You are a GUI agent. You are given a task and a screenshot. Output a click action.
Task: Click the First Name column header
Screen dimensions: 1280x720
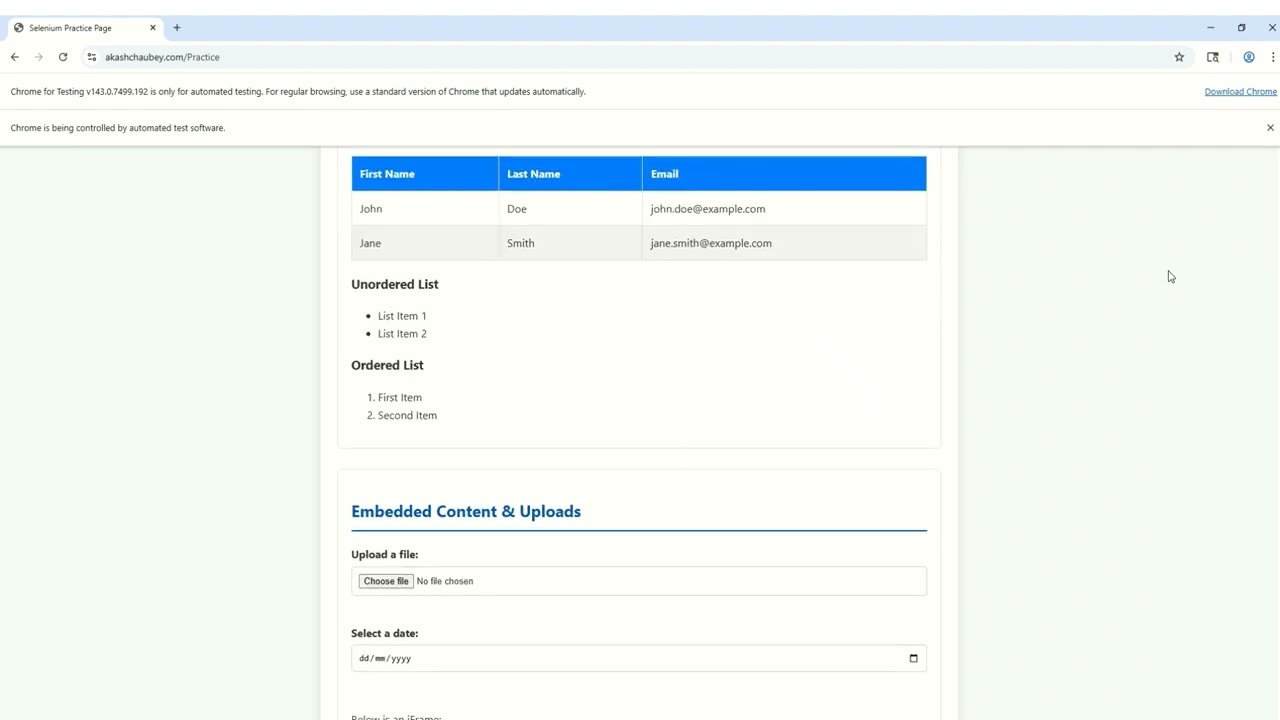pyautogui.click(x=425, y=174)
